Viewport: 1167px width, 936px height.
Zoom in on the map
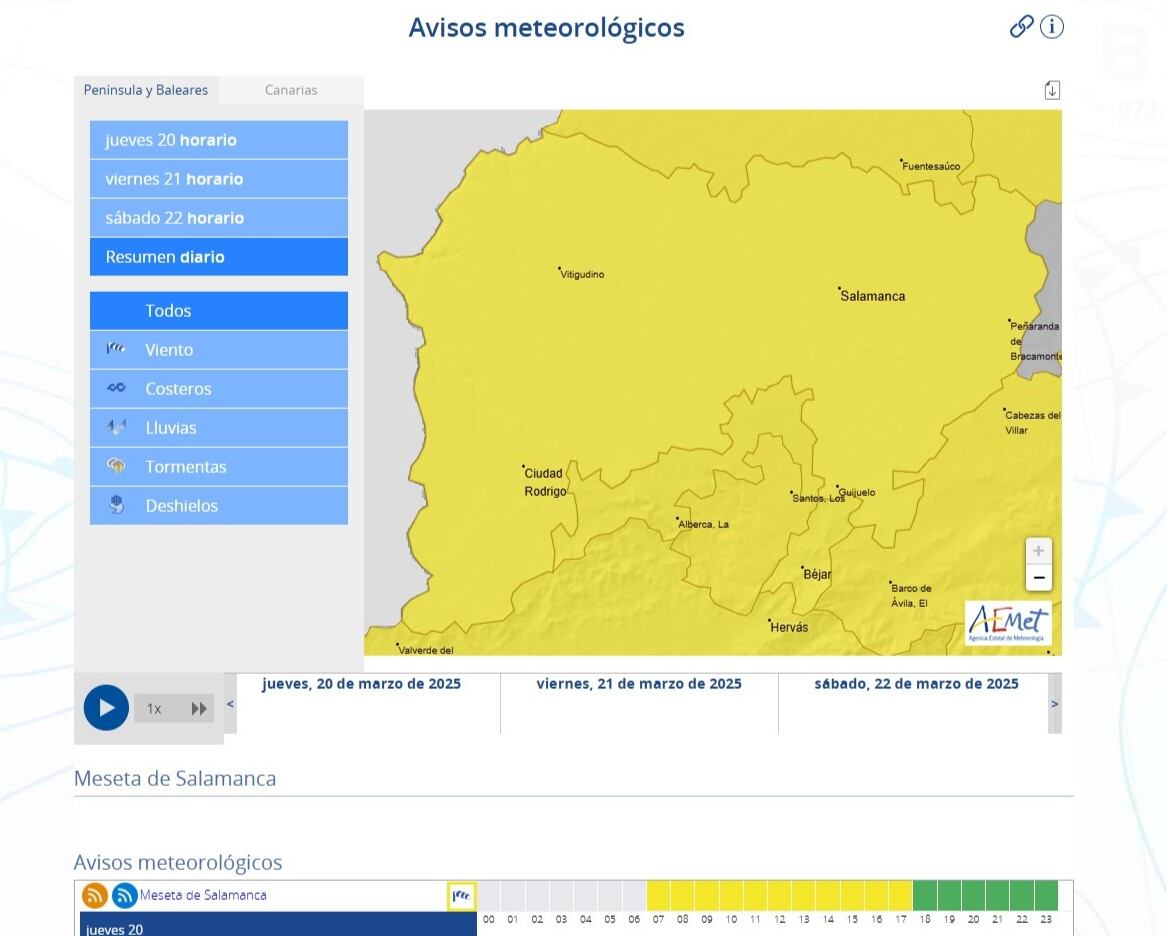pos(1039,551)
